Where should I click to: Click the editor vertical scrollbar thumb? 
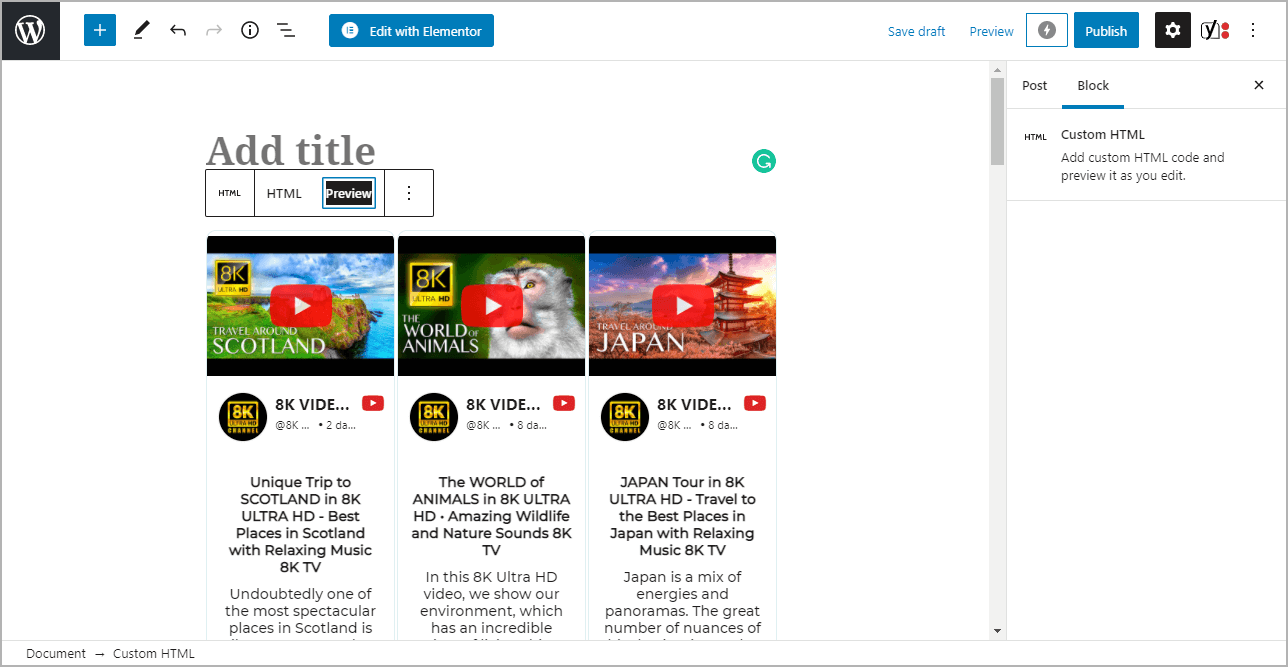click(x=996, y=121)
